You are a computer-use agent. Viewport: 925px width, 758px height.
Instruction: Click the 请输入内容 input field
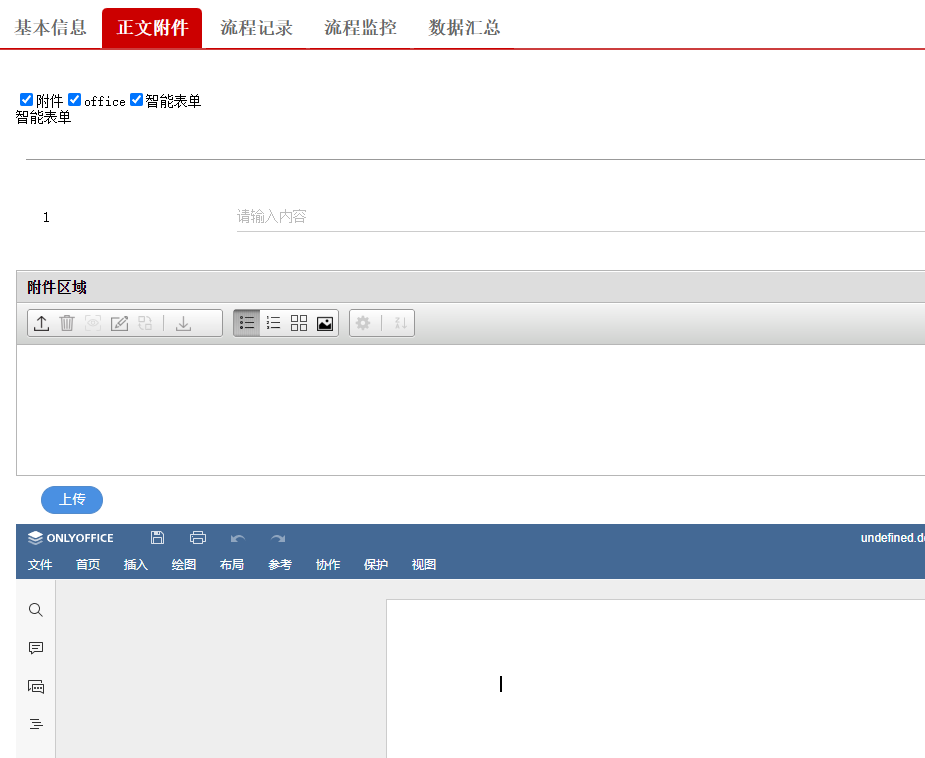point(580,216)
